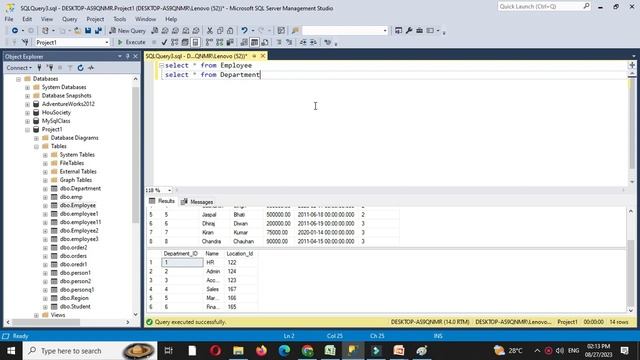
Task: Expand the dbo.Department table node
Action: (x=45, y=189)
